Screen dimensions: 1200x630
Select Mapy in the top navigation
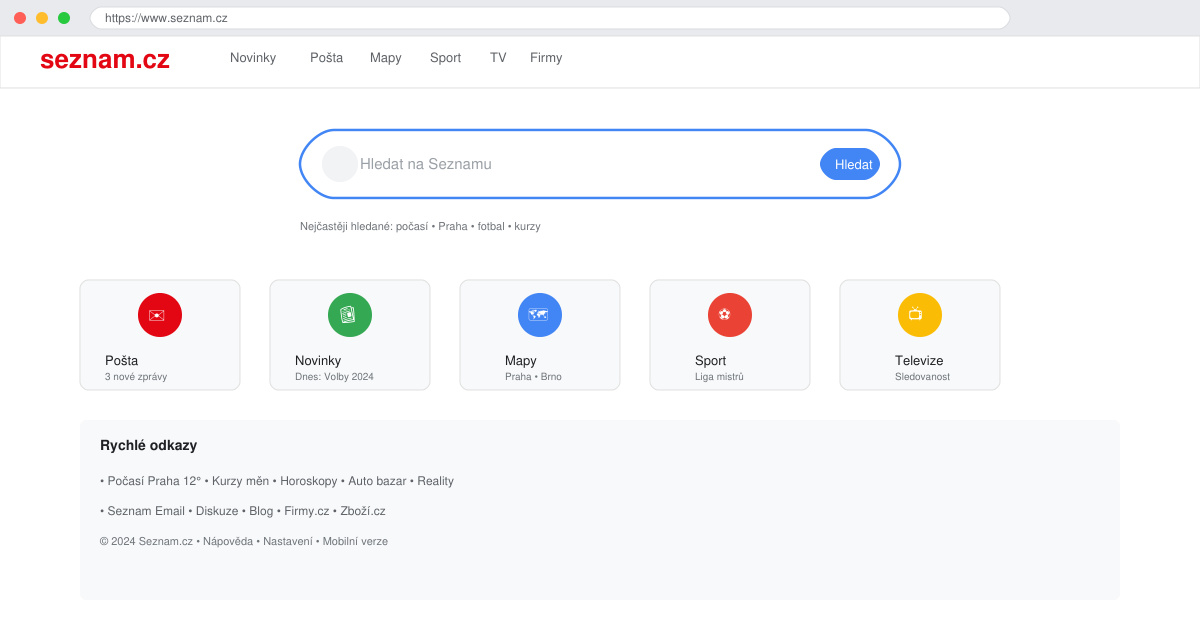(386, 58)
